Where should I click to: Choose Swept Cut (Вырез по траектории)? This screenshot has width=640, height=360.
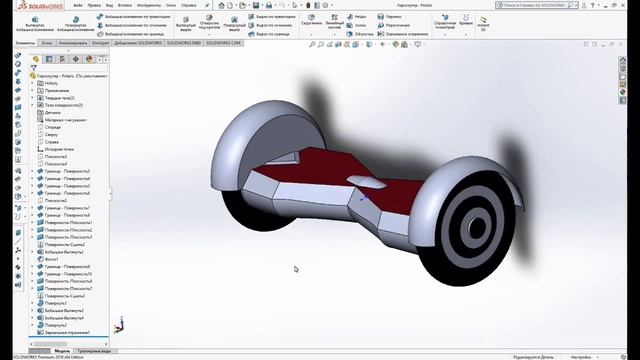click(272, 17)
